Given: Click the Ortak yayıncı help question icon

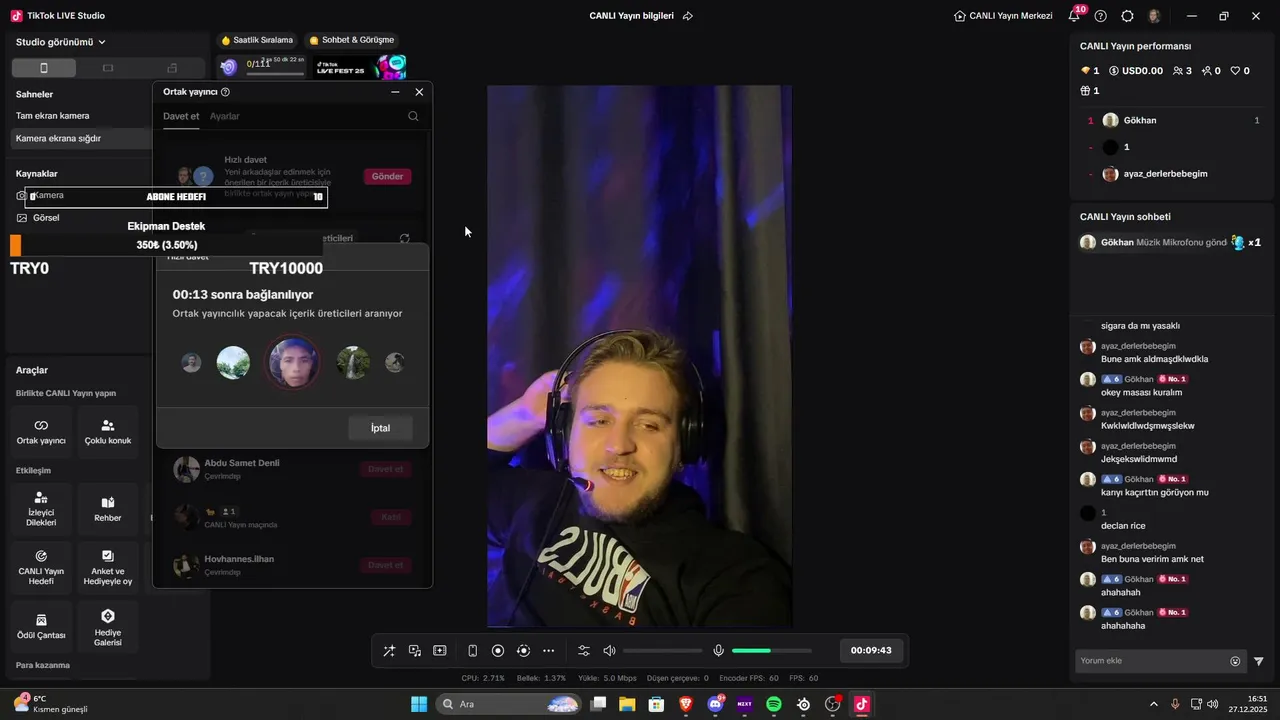Looking at the screenshot, I should point(225,92).
